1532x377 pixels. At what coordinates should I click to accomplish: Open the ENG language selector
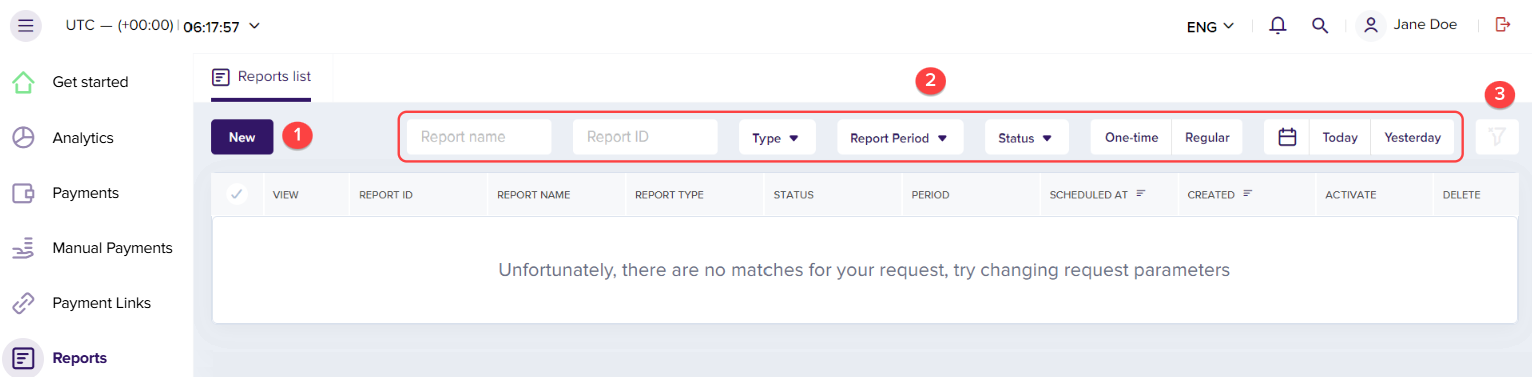[x=1210, y=27]
